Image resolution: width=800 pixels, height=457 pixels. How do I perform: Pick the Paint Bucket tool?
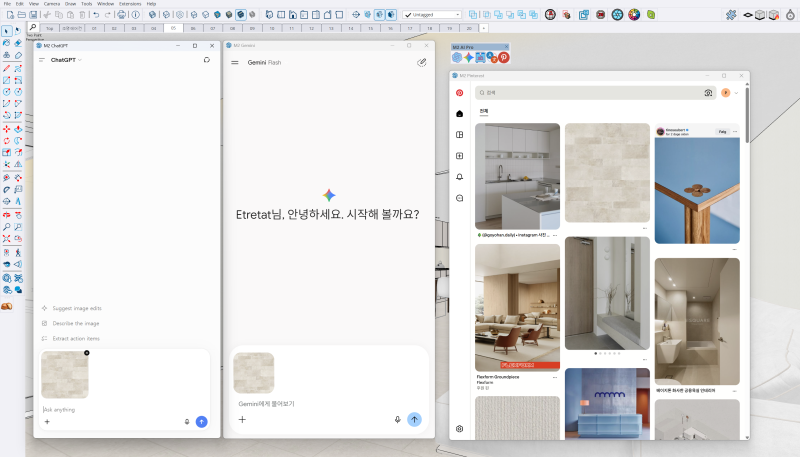6,43
